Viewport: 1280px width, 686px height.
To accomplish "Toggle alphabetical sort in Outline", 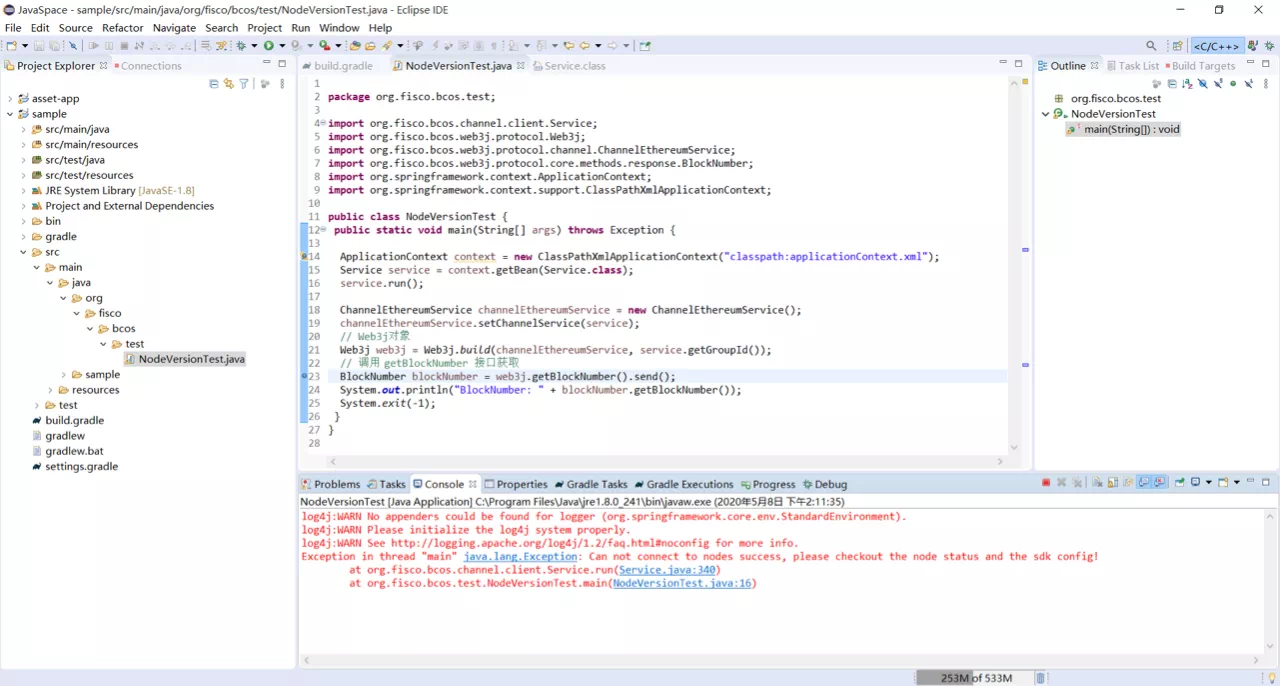I will coord(1187,84).
